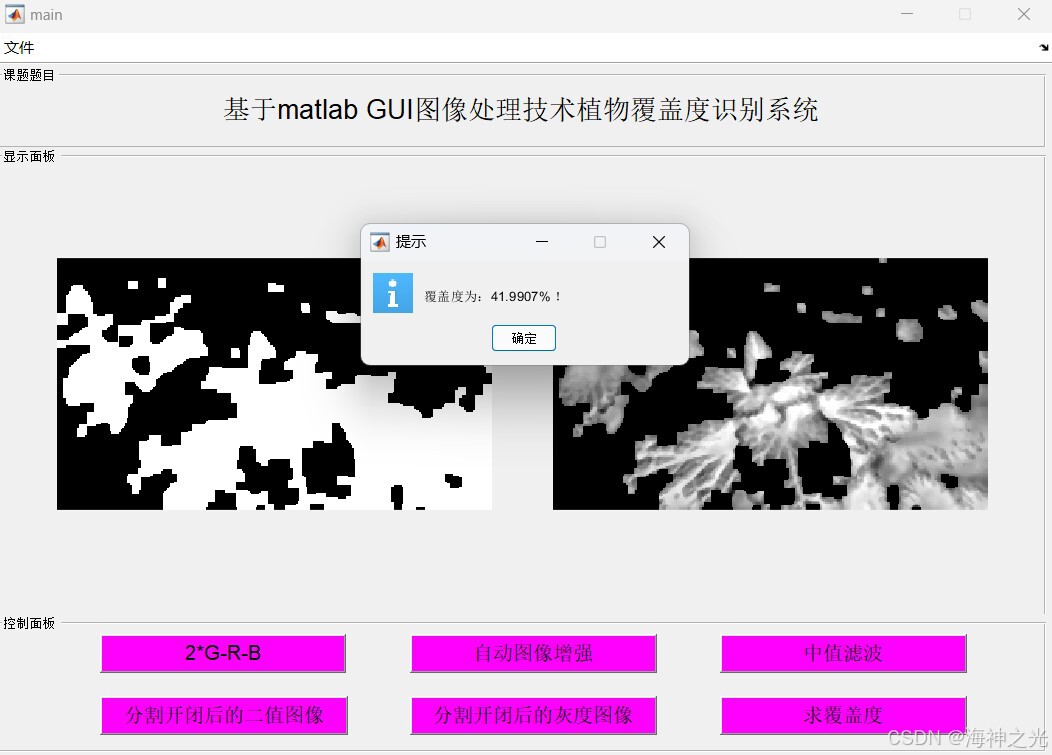Image resolution: width=1052 pixels, height=755 pixels.
Task: Open the 文件 menu
Action: [19, 48]
